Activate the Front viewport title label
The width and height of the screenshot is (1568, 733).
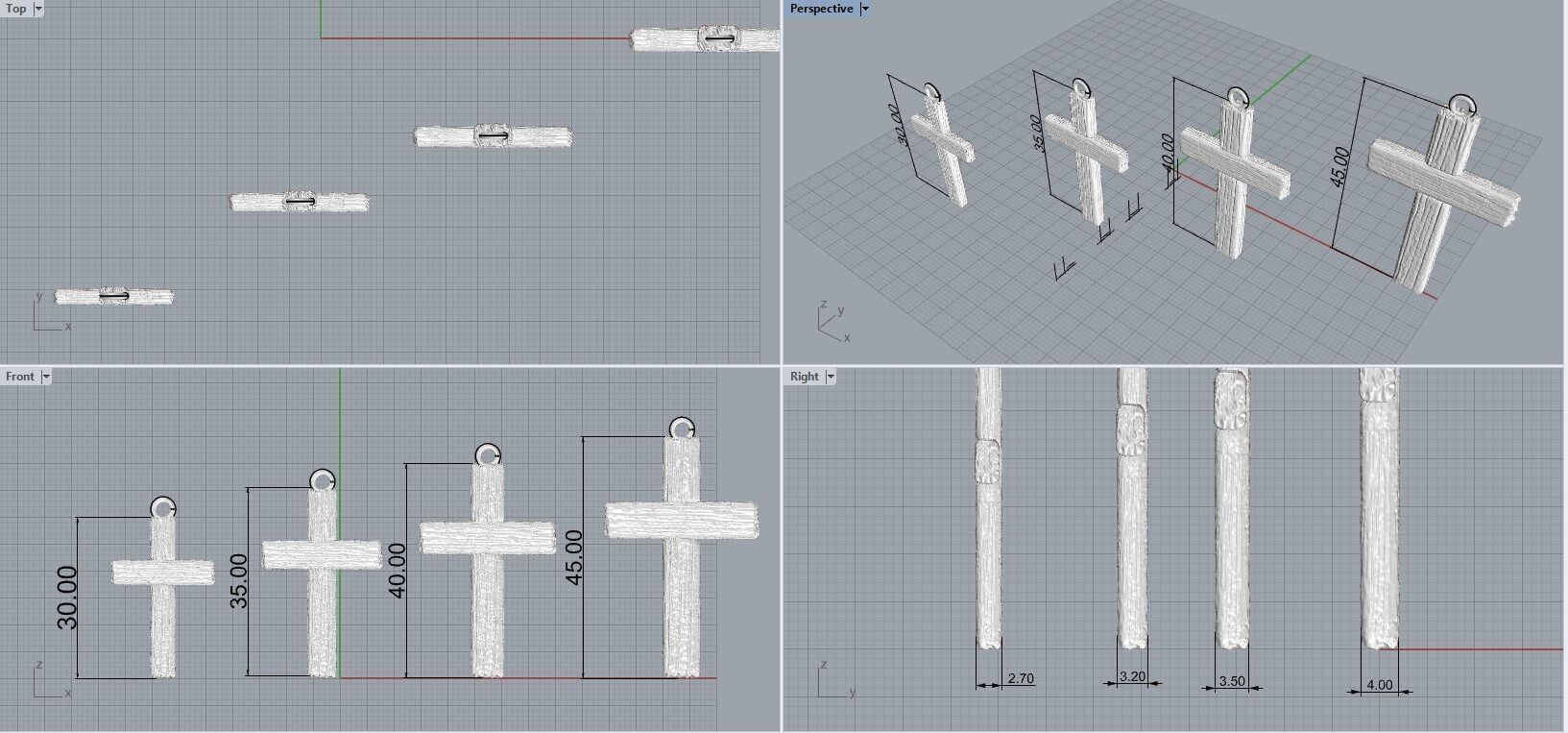pos(20,377)
